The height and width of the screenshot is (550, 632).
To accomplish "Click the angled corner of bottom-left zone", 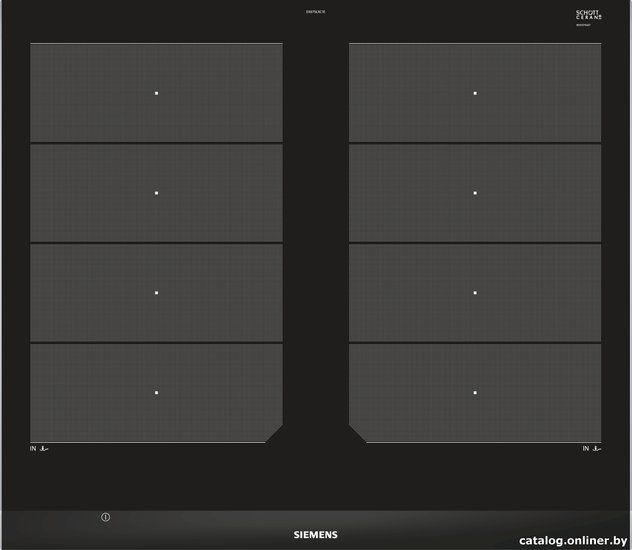I will [x=274, y=433].
